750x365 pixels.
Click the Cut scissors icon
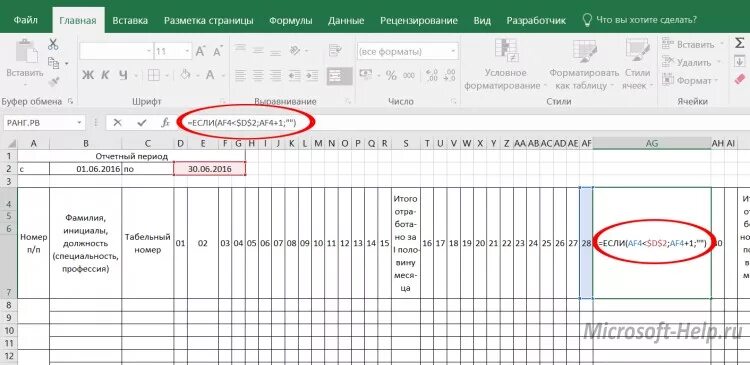pos(53,44)
